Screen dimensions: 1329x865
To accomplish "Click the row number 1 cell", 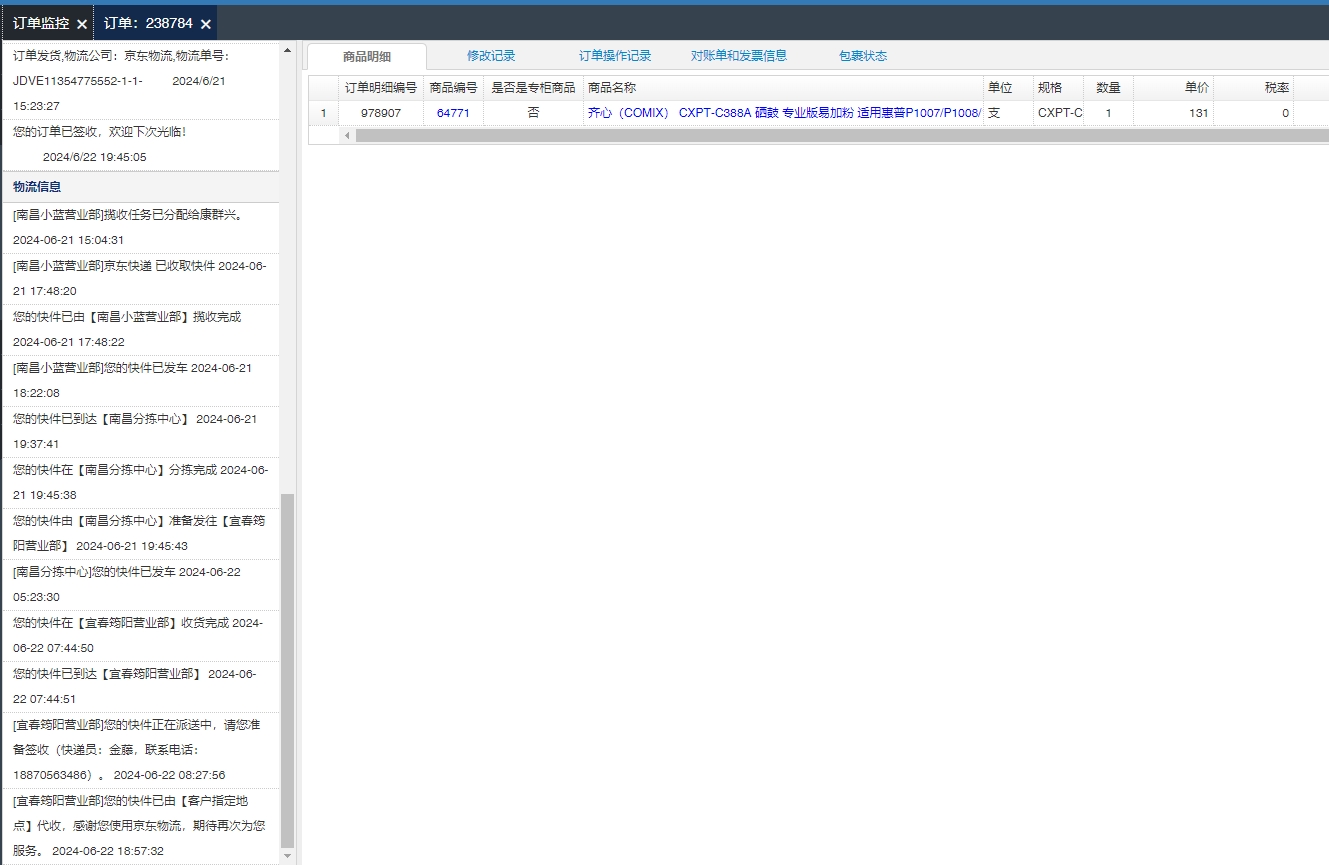I will click(x=323, y=113).
